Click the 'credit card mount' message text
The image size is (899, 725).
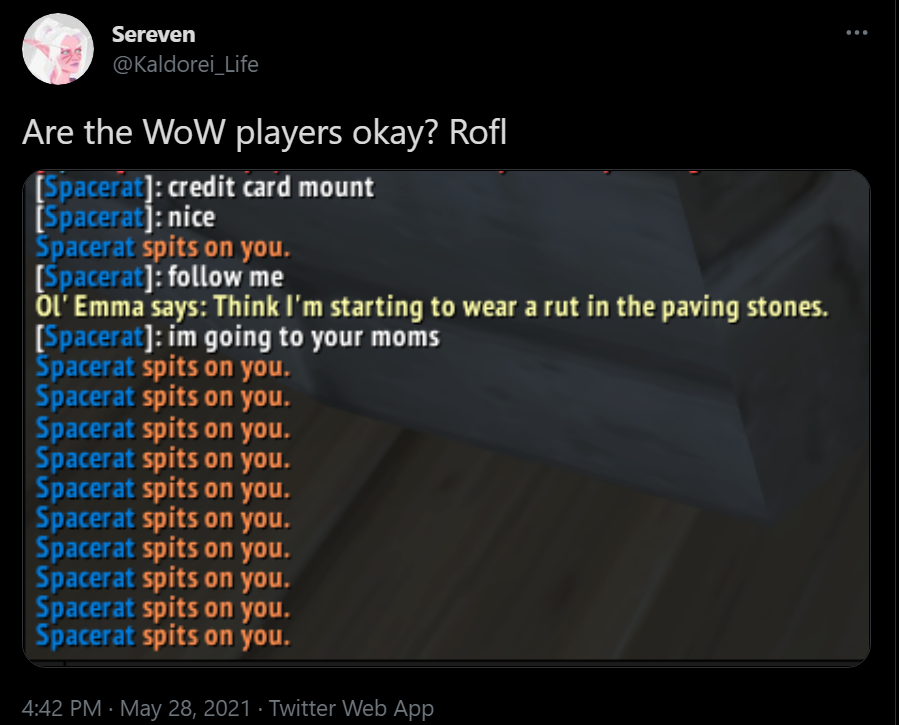[x=271, y=187]
